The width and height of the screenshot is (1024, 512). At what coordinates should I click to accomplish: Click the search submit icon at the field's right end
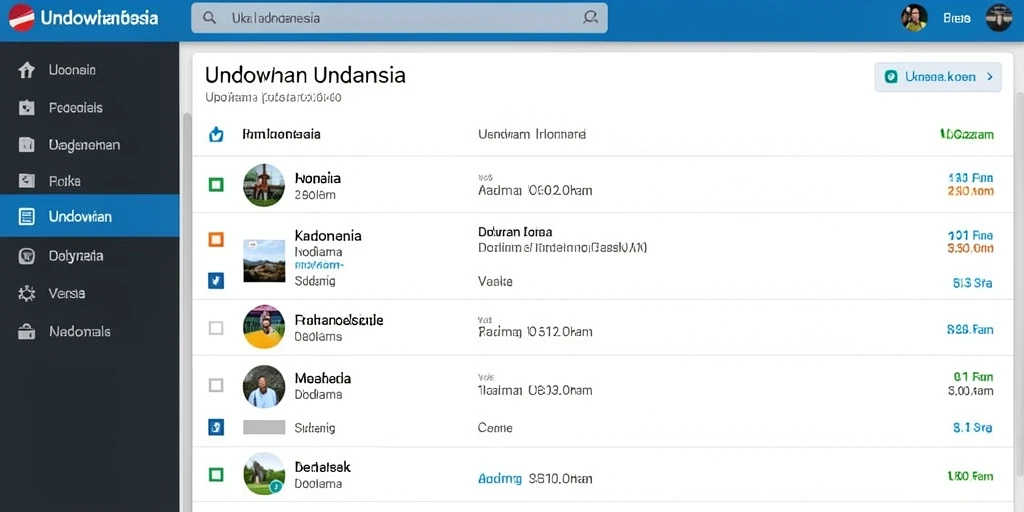[x=590, y=18]
